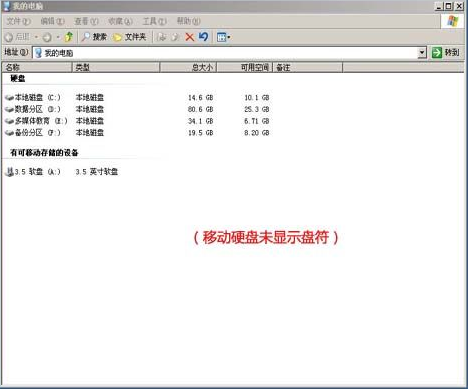Click the 6.71 GB free space value
This screenshot has width=468, height=389.
(257, 121)
